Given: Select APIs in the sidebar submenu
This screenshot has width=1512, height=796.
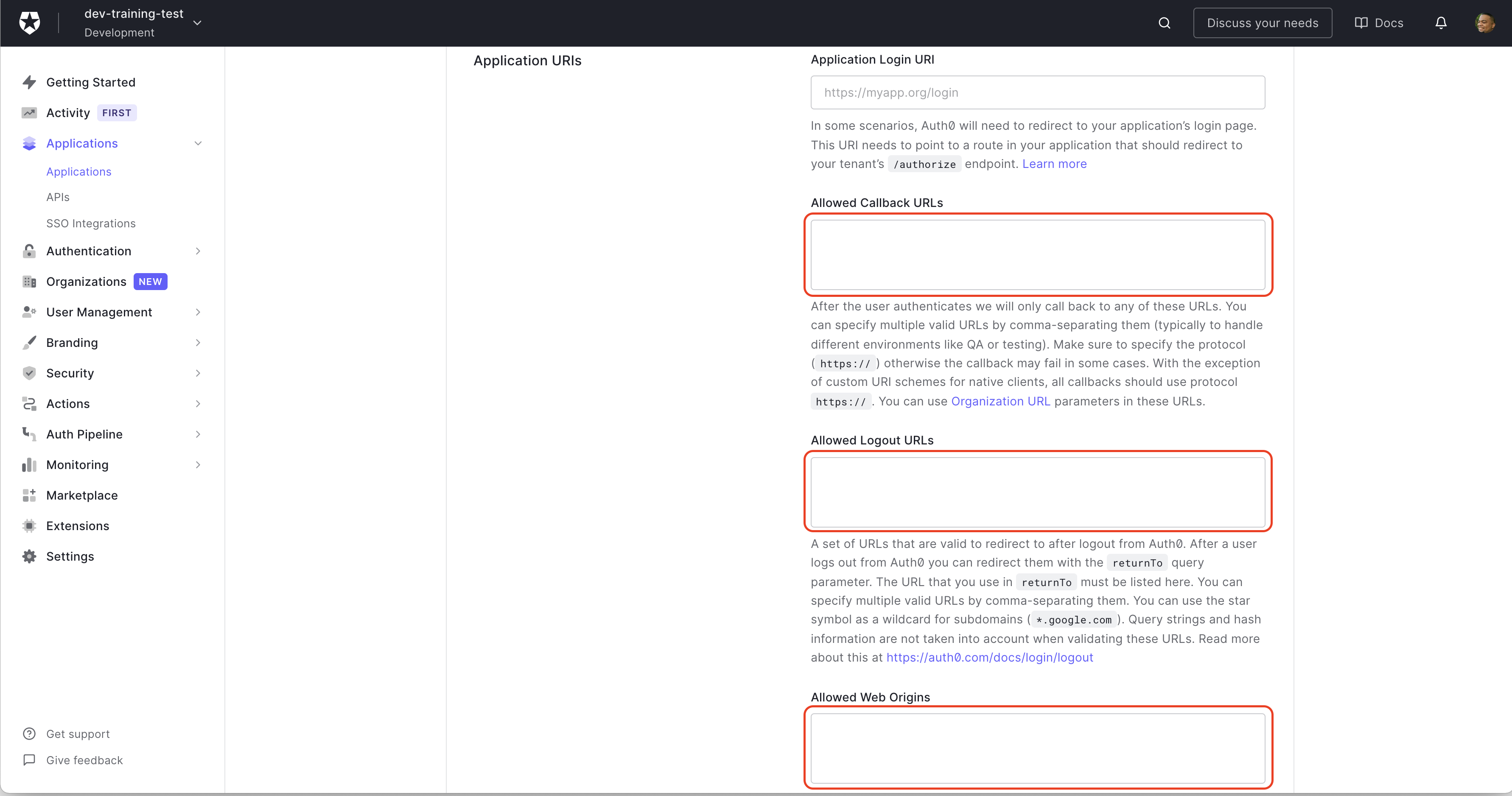Looking at the screenshot, I should click(58, 197).
